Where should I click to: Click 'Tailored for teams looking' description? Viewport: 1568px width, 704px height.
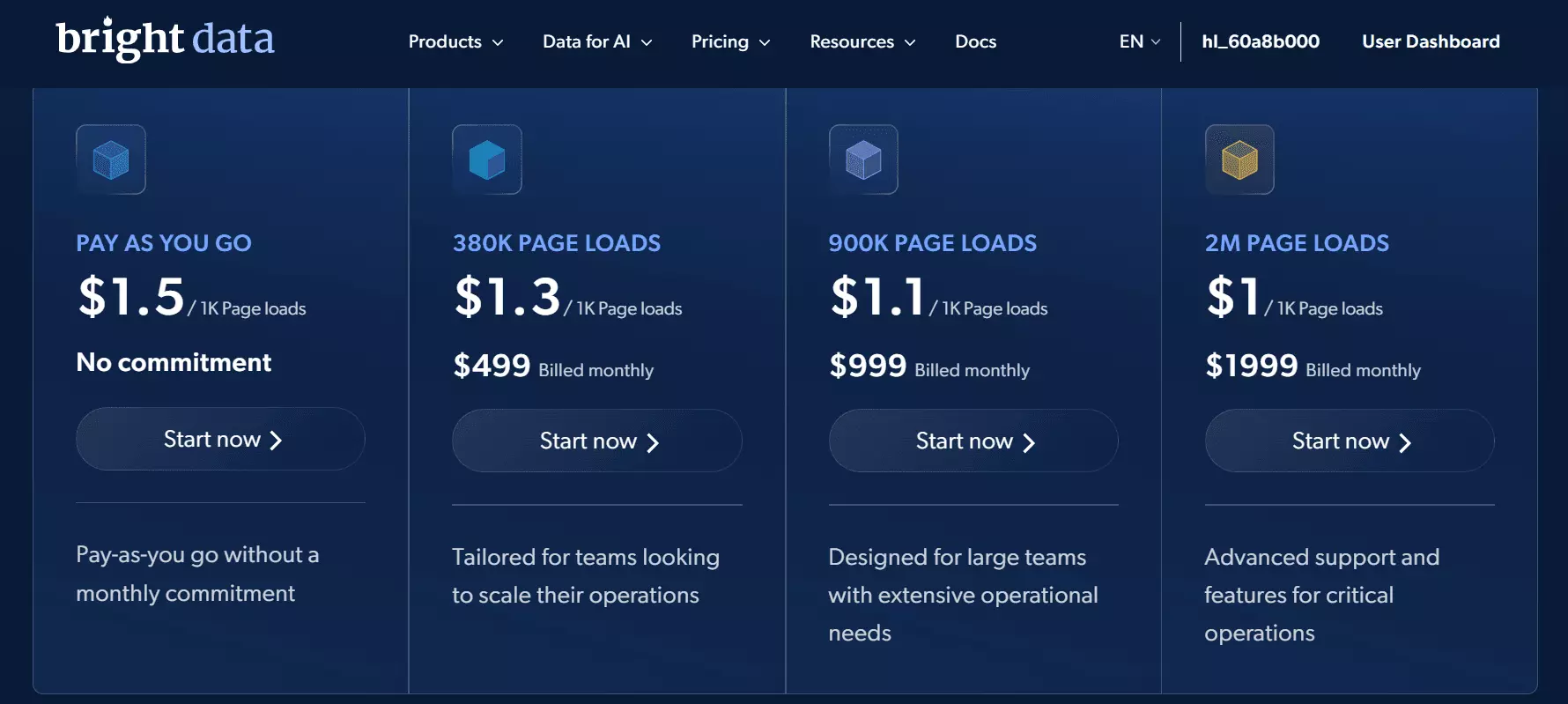coord(586,576)
